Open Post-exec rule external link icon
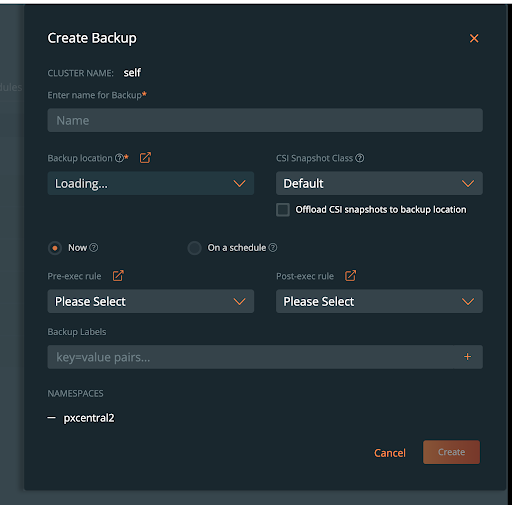512x505 pixels. tap(350, 276)
